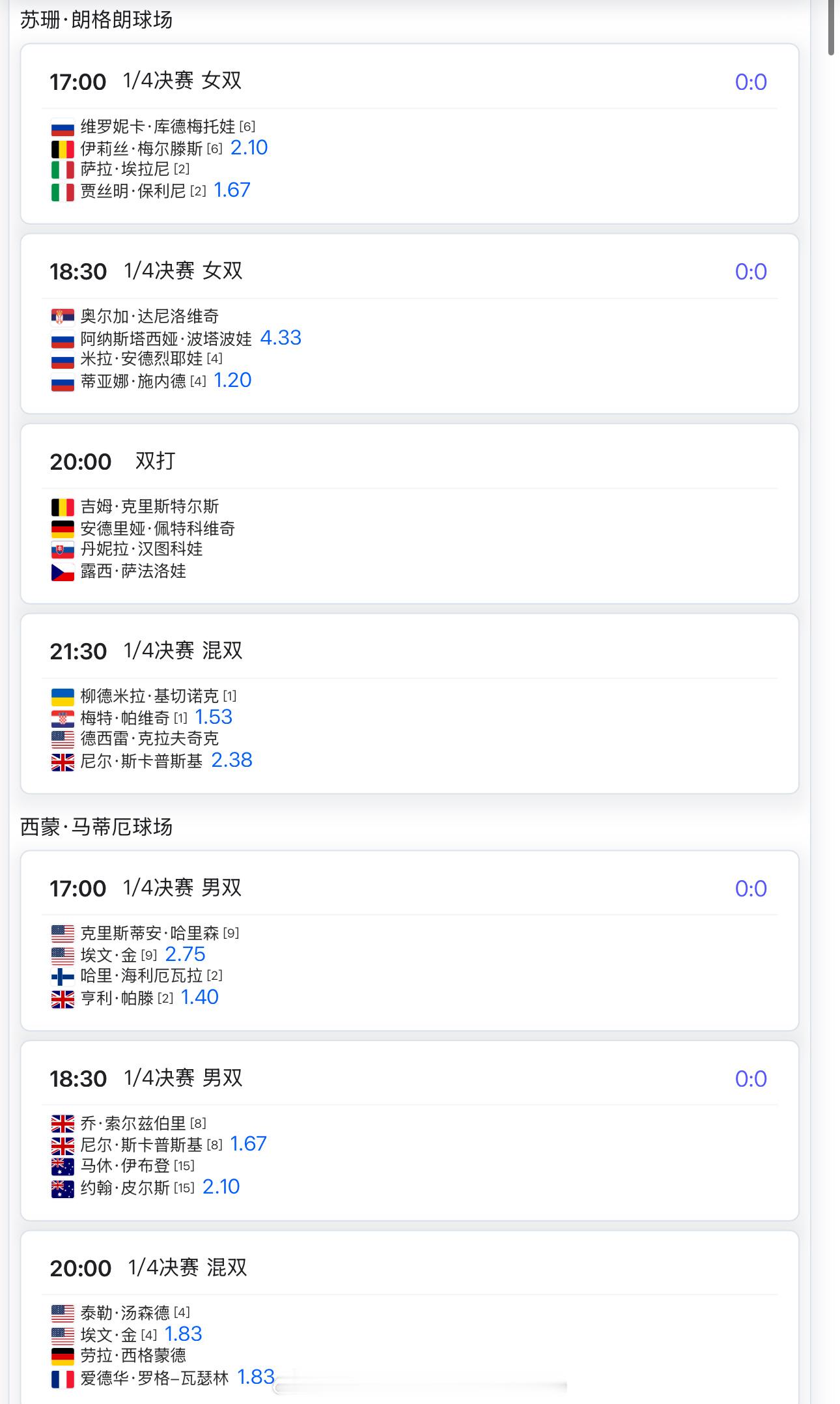Click French flag beside 爱德华·罗格-瓦瑟林

click(63, 1379)
